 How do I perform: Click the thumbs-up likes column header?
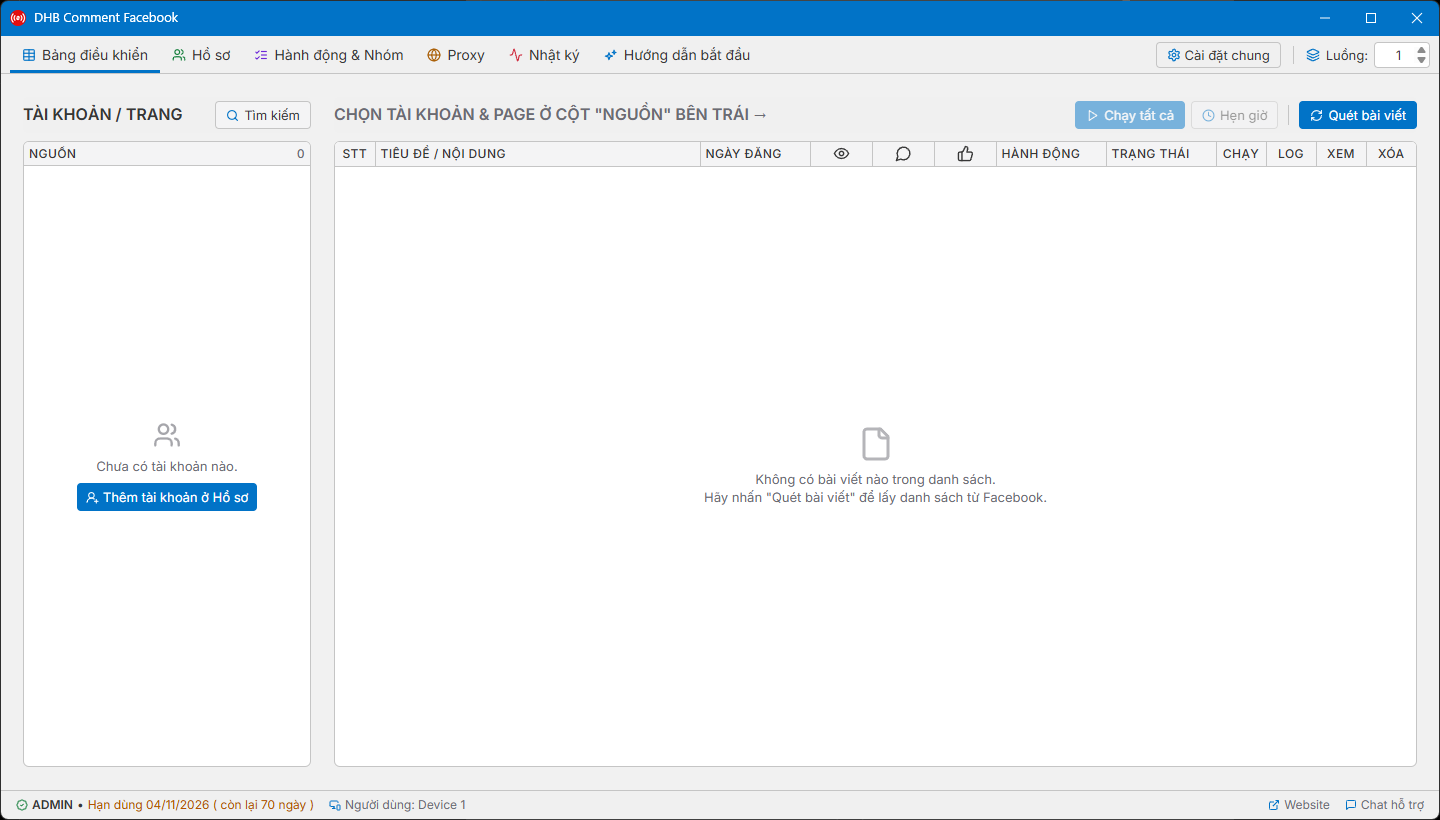pyautogui.click(x=965, y=154)
